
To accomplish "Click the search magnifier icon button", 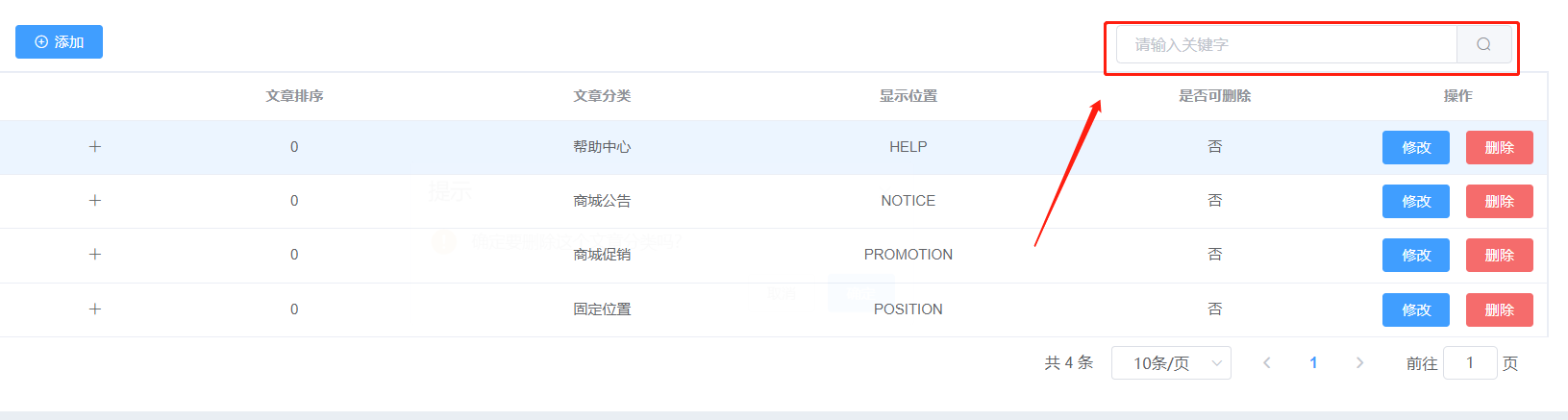I will coord(1483,44).
